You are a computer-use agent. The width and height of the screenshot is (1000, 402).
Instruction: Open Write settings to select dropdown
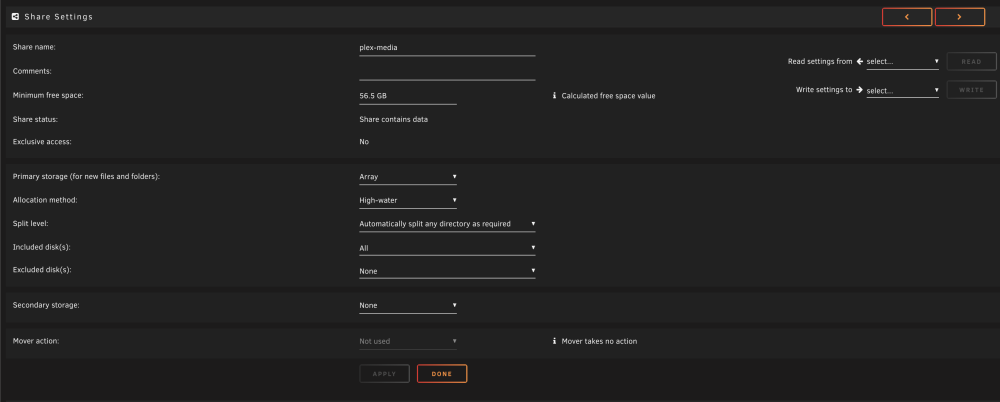(902, 91)
